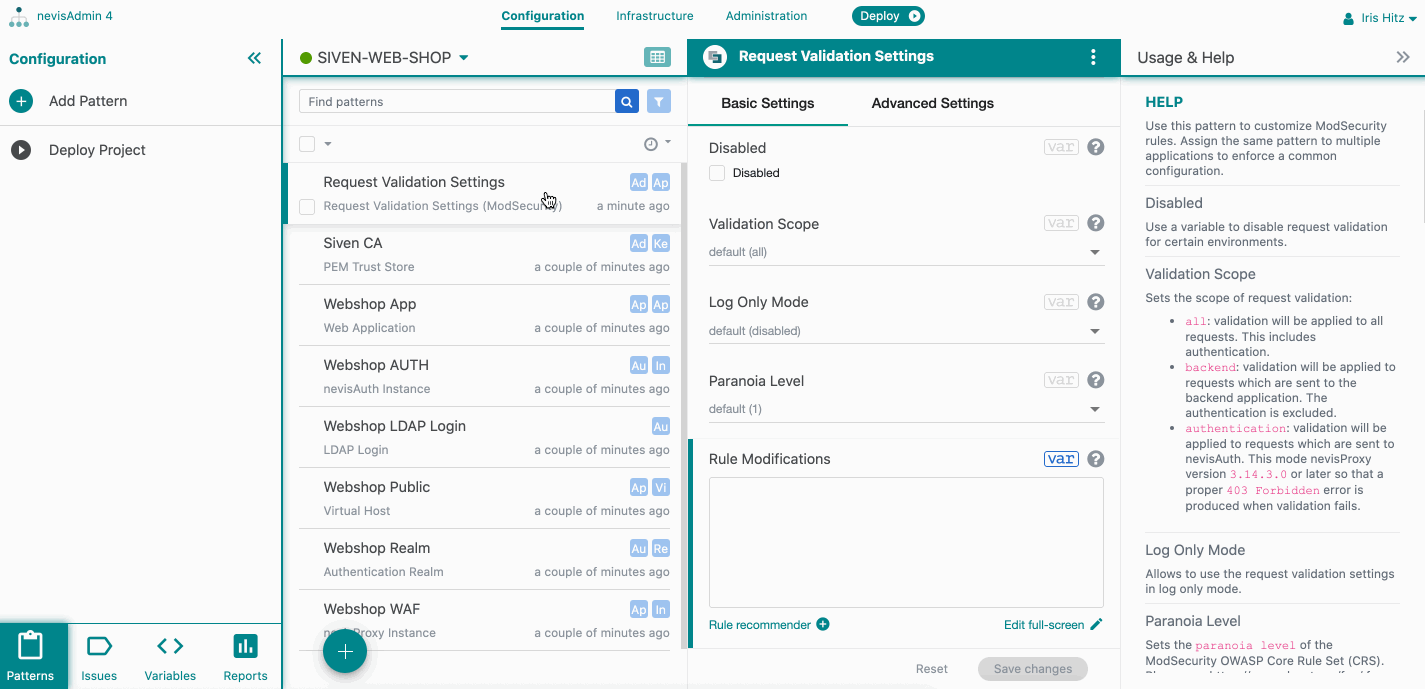Open the three-dot pattern options menu
This screenshot has width=1425, height=689.
pos(1093,57)
